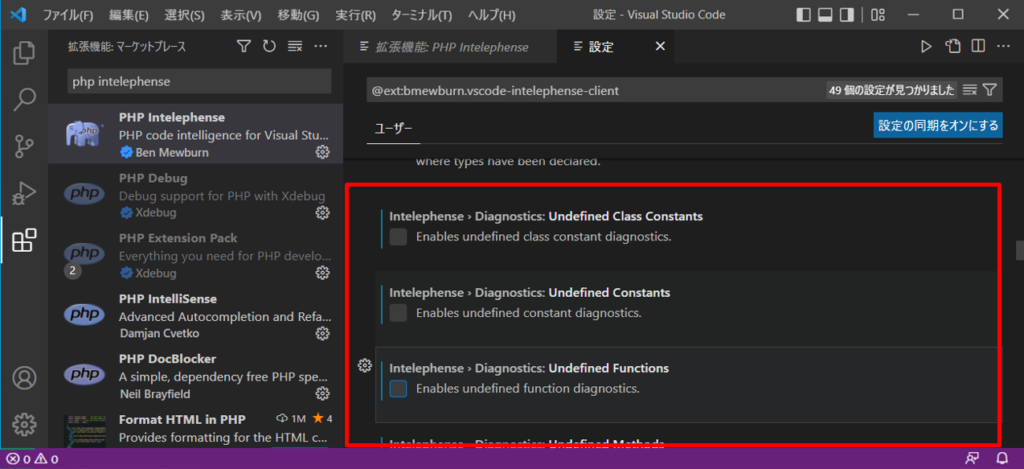
Task: Split the editor to the right
Action: click(x=978, y=46)
